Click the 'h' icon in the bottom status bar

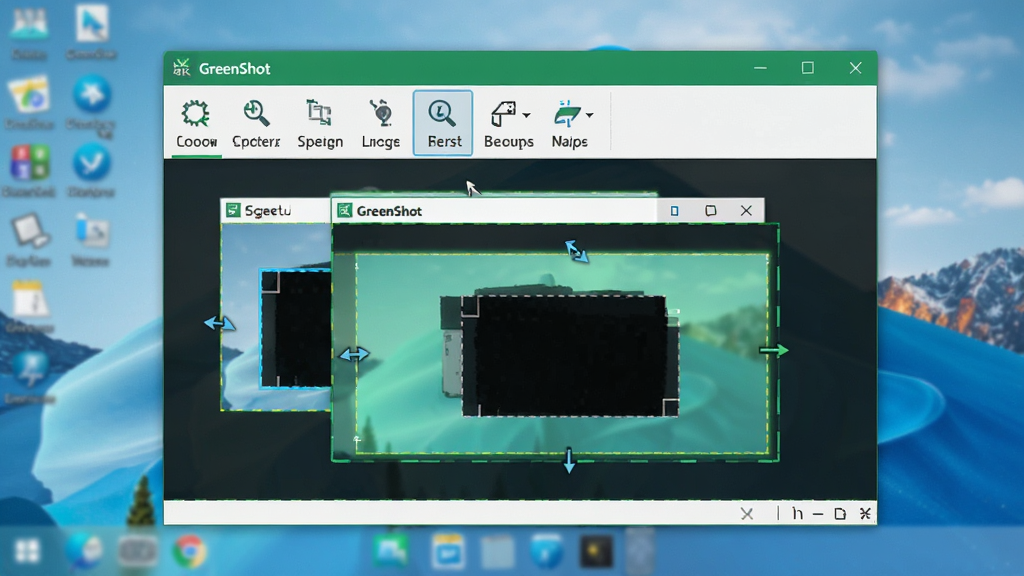pyautogui.click(x=797, y=514)
